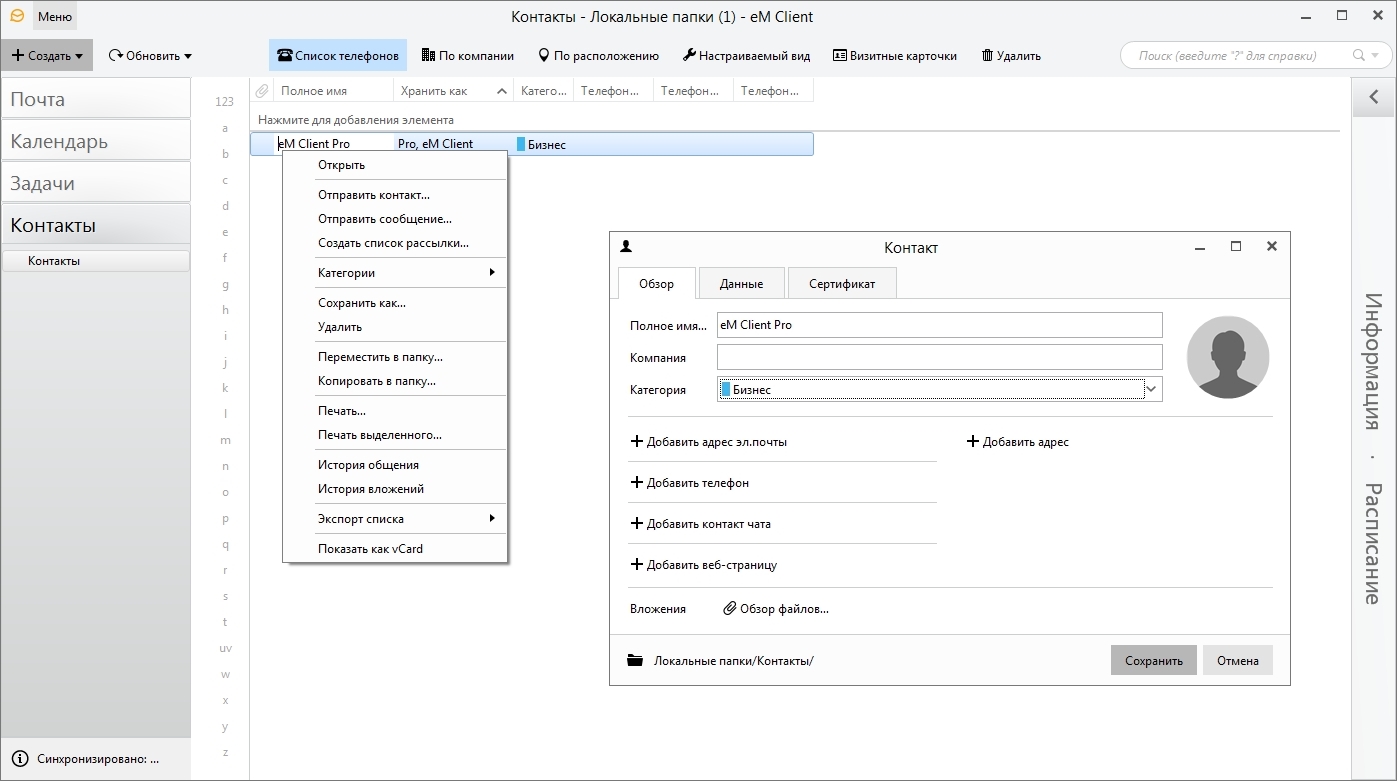
Task: Click the contact avatar photo placeholder
Action: [1228, 357]
